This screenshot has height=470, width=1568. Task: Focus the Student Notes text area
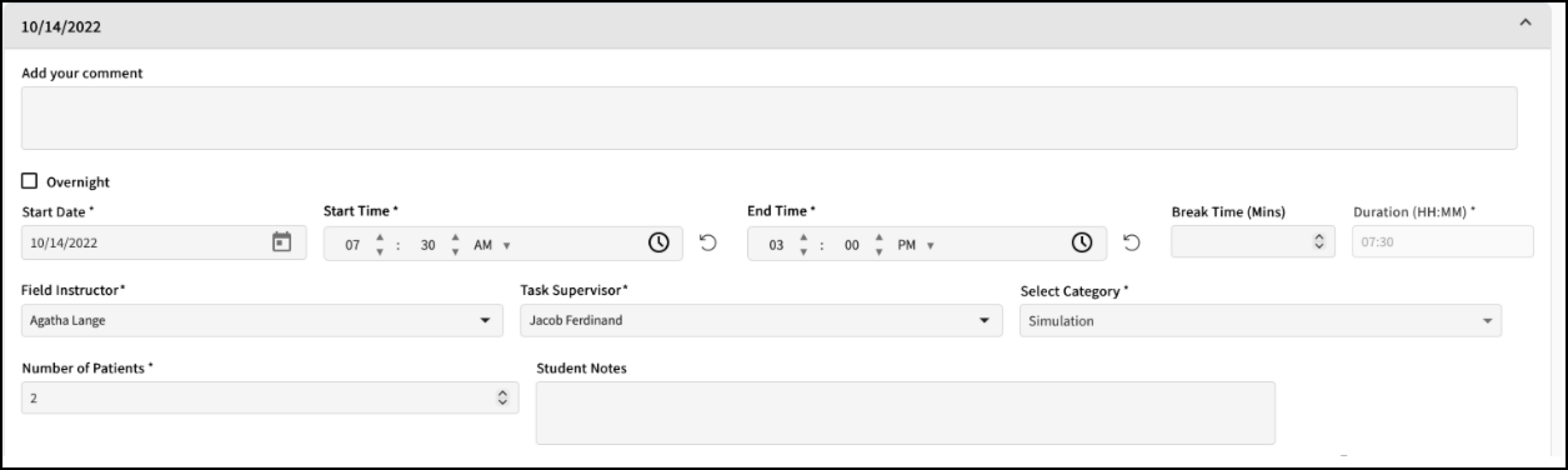tap(905, 413)
